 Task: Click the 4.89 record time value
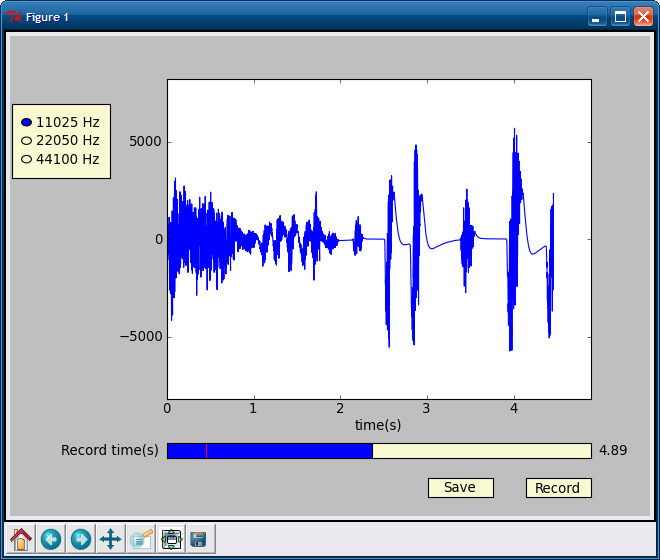click(x=613, y=451)
